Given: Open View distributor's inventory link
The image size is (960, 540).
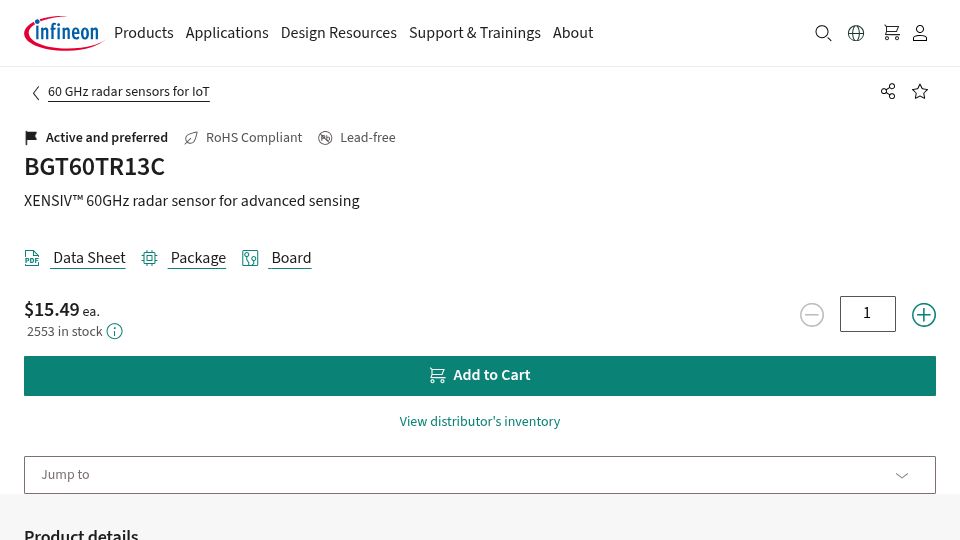Looking at the screenshot, I should [x=480, y=421].
